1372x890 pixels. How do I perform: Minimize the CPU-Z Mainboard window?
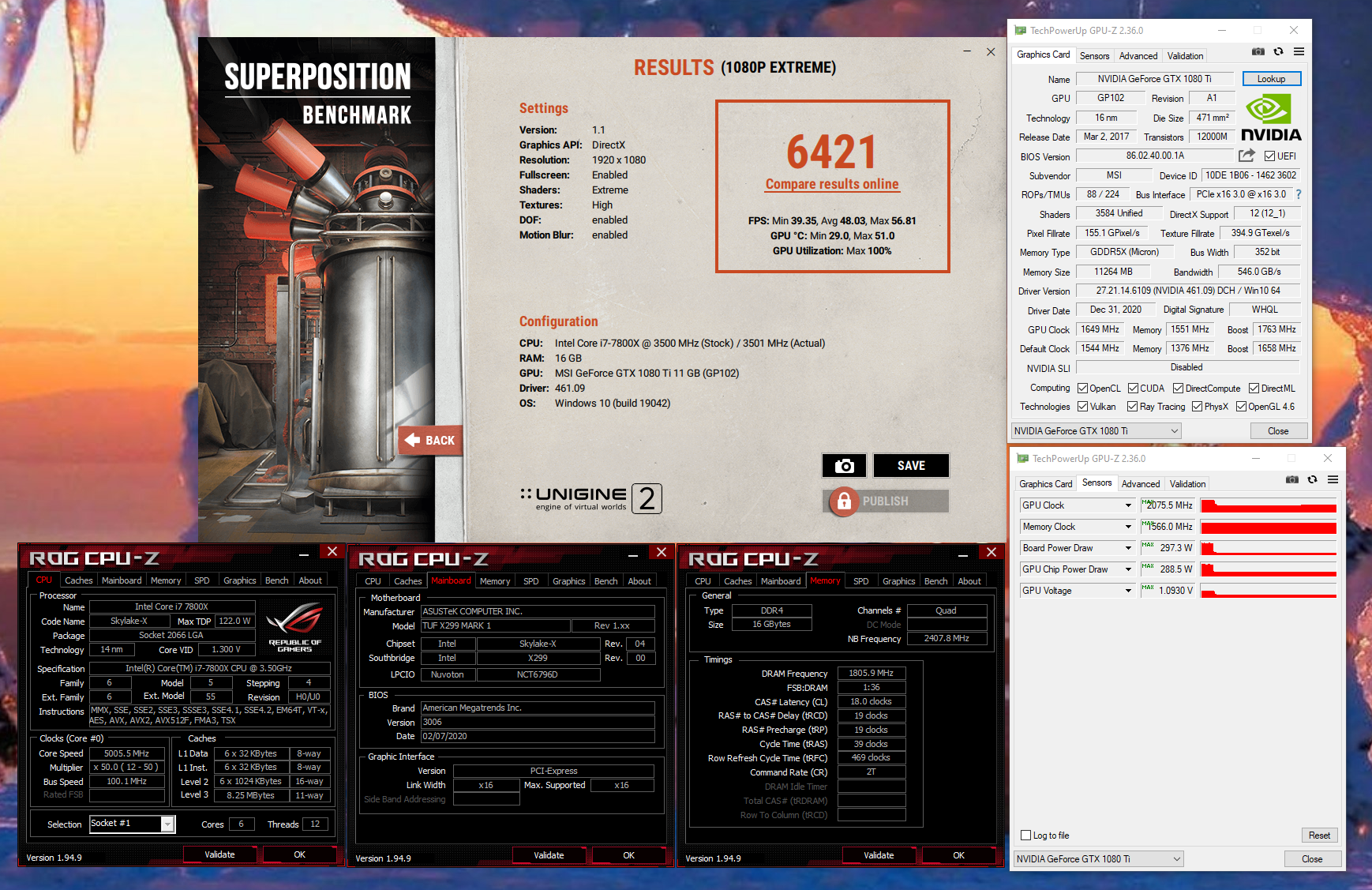[632, 555]
